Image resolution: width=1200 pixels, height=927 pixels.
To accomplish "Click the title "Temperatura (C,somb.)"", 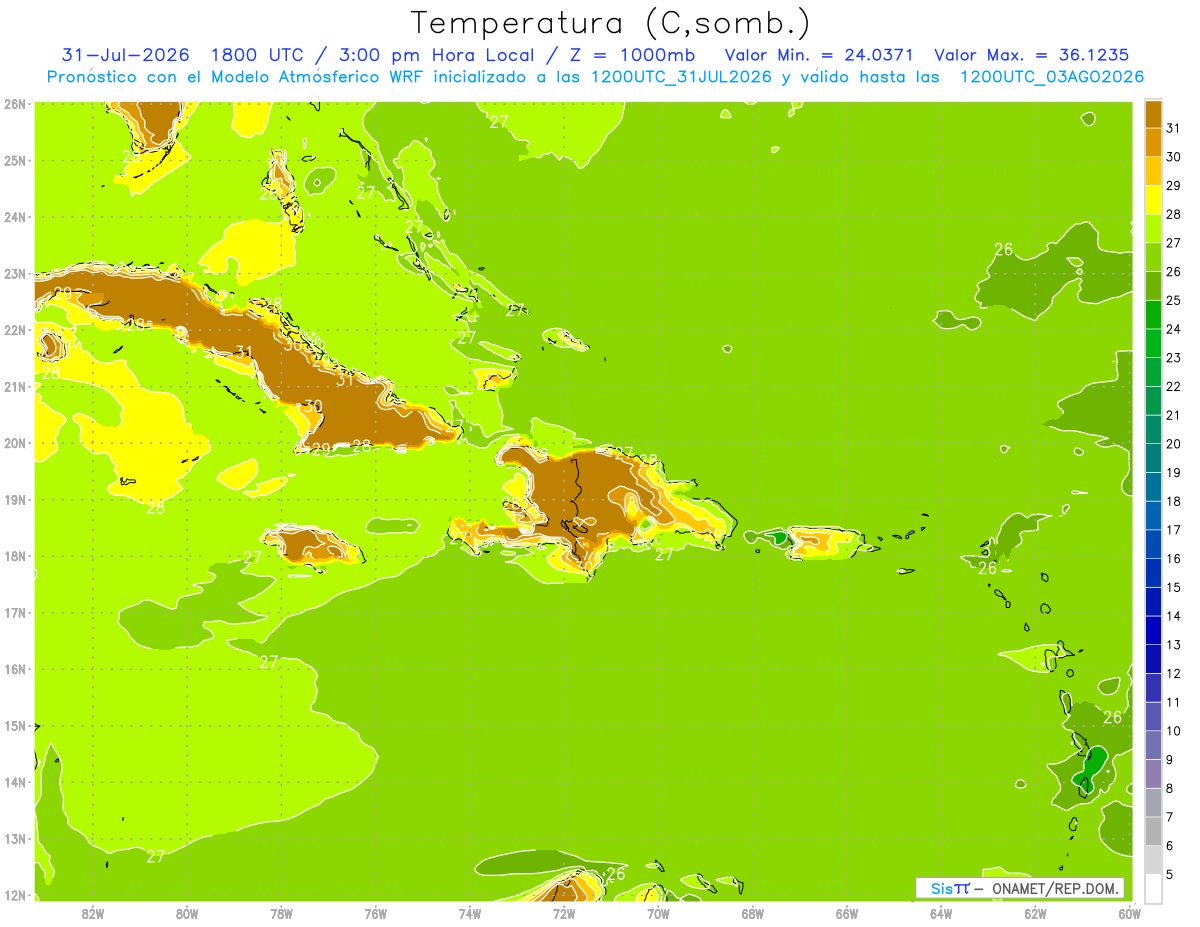I will (x=610, y=22).
